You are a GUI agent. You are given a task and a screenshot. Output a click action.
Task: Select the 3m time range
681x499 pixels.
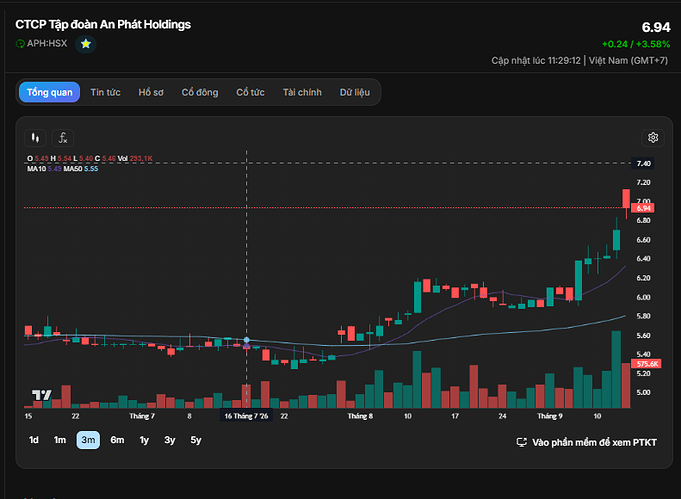click(88, 440)
